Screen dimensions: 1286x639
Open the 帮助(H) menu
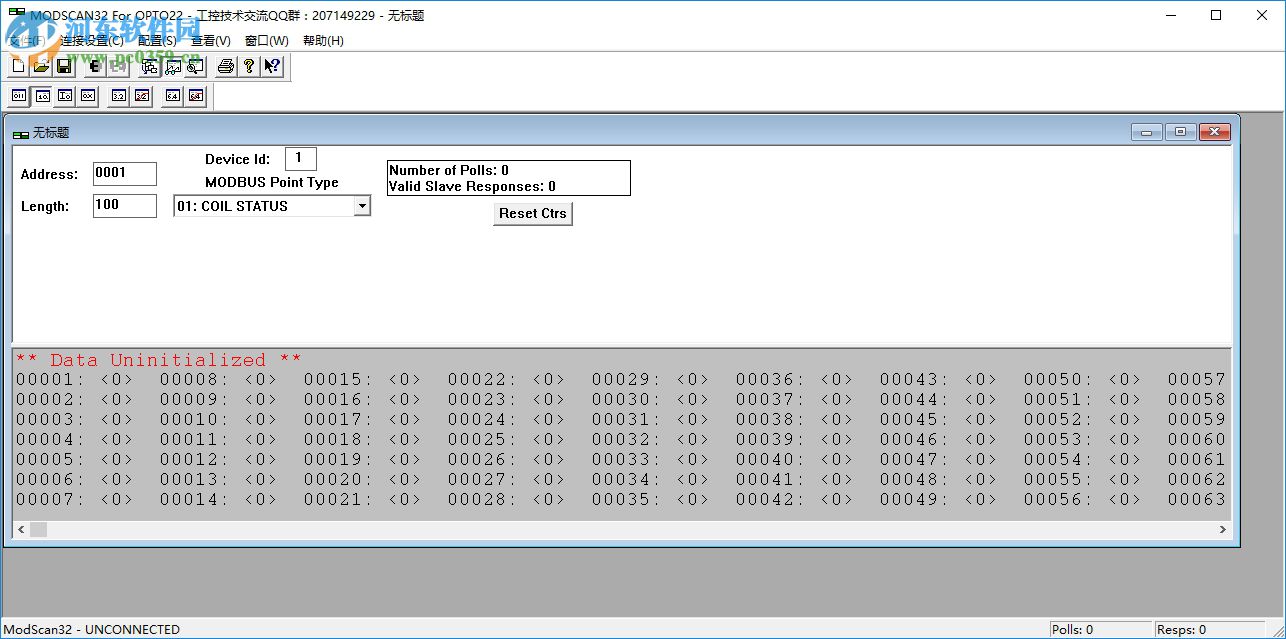322,41
